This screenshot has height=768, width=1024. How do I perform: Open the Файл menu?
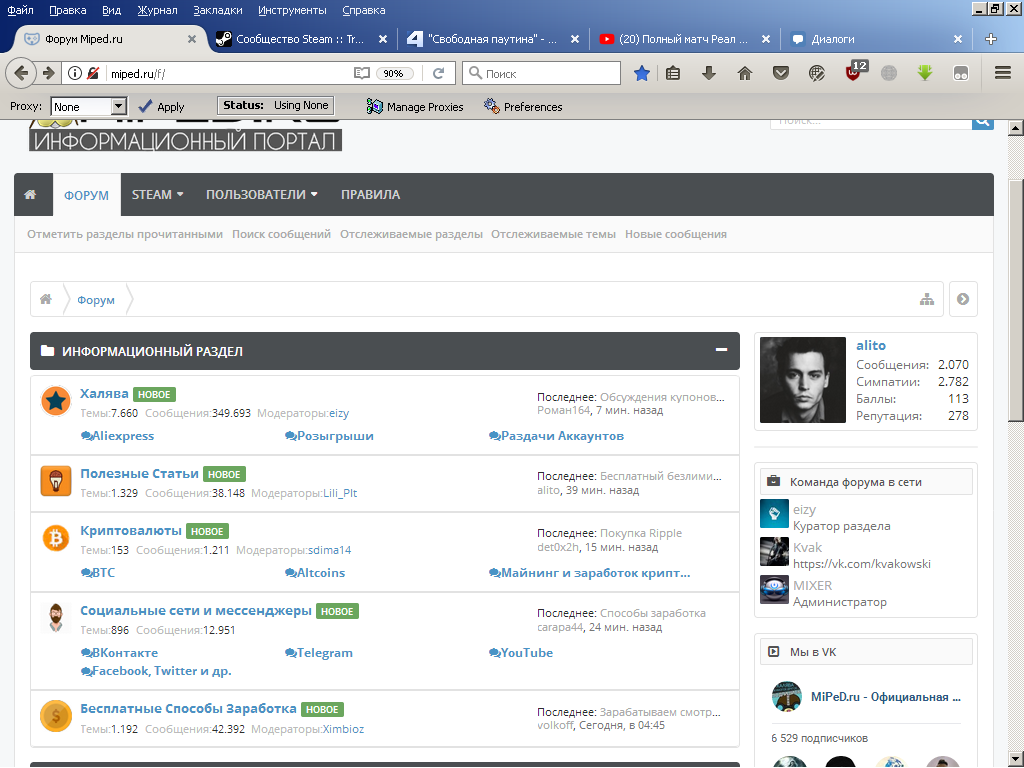tap(20, 10)
